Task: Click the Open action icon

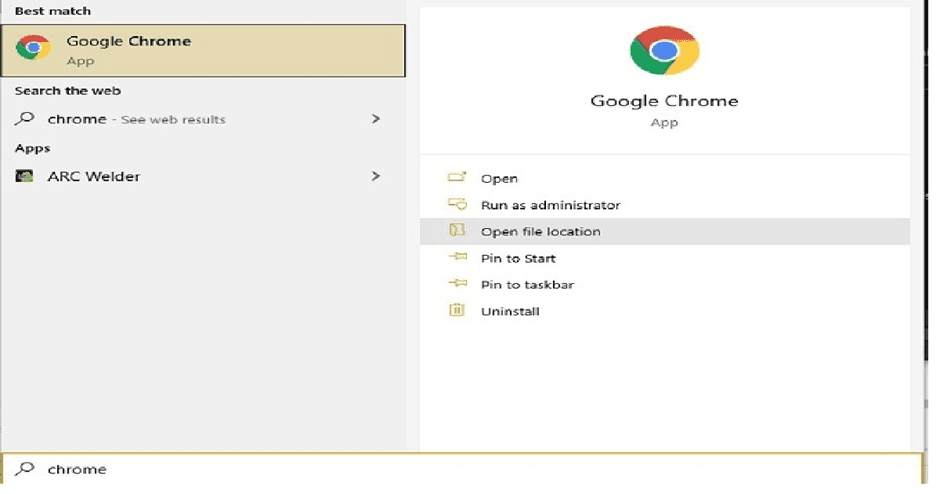Action: coord(457,177)
